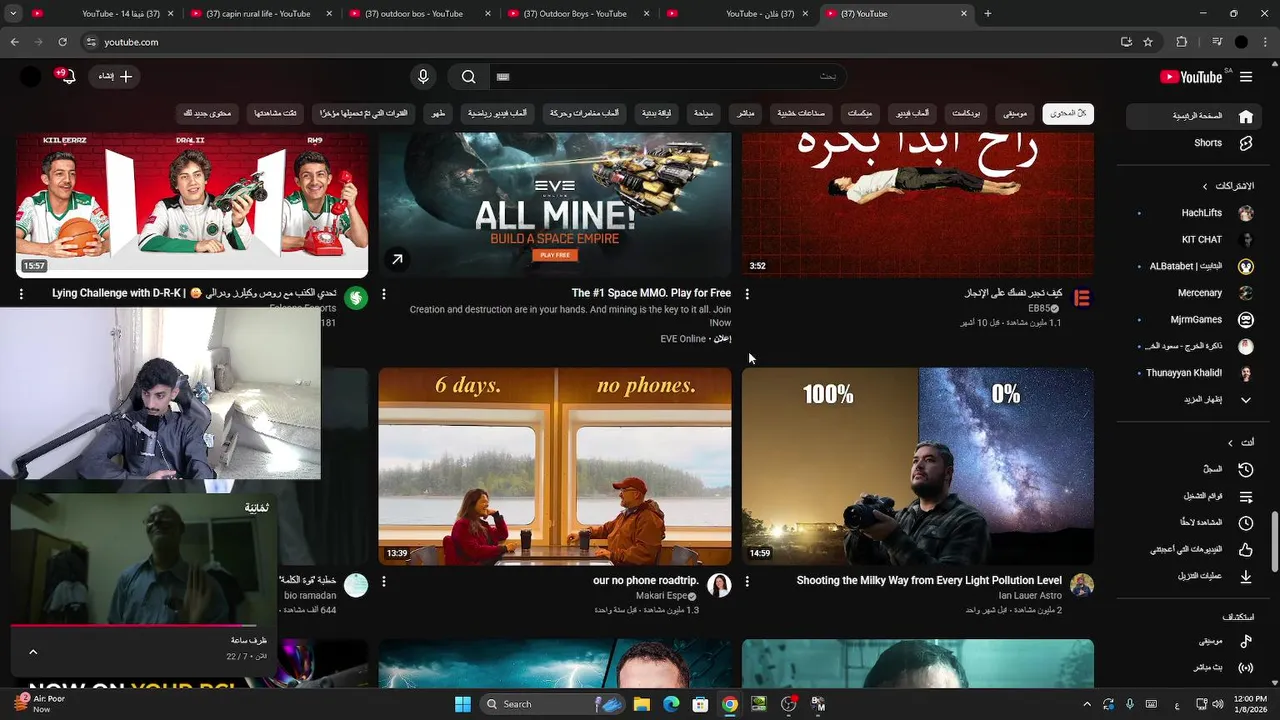Open 'The #1 Space MMO. Play for Free' link
The height and width of the screenshot is (720, 1280).
point(651,294)
